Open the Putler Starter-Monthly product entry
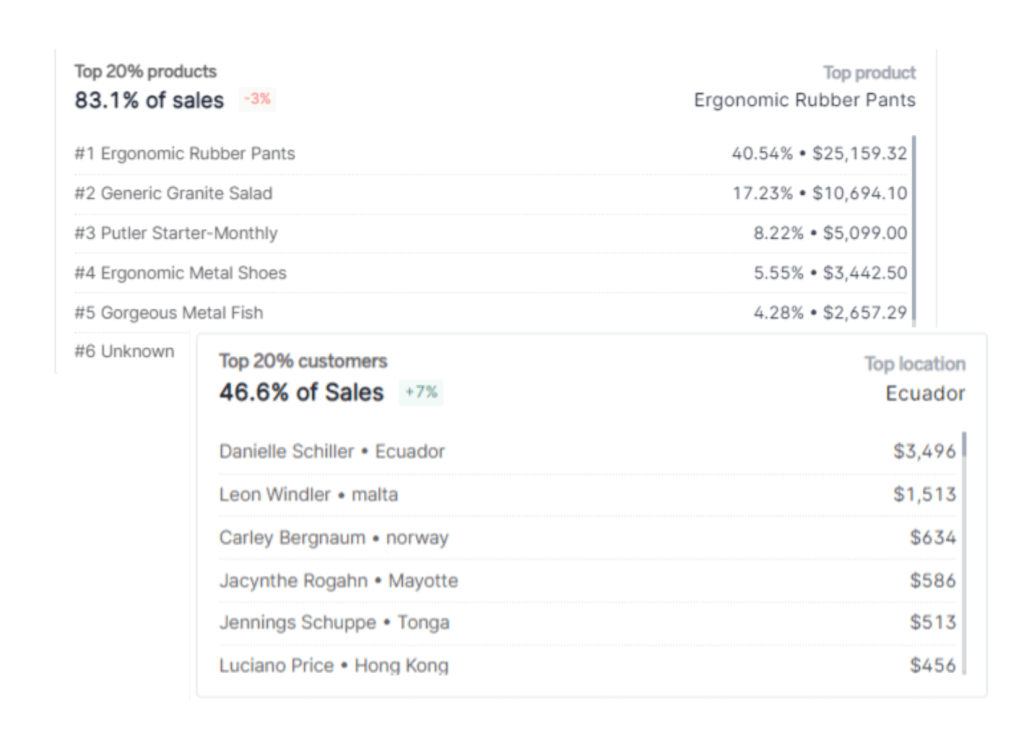Image resolution: width=1024 pixels, height=738 pixels. pyautogui.click(x=176, y=233)
